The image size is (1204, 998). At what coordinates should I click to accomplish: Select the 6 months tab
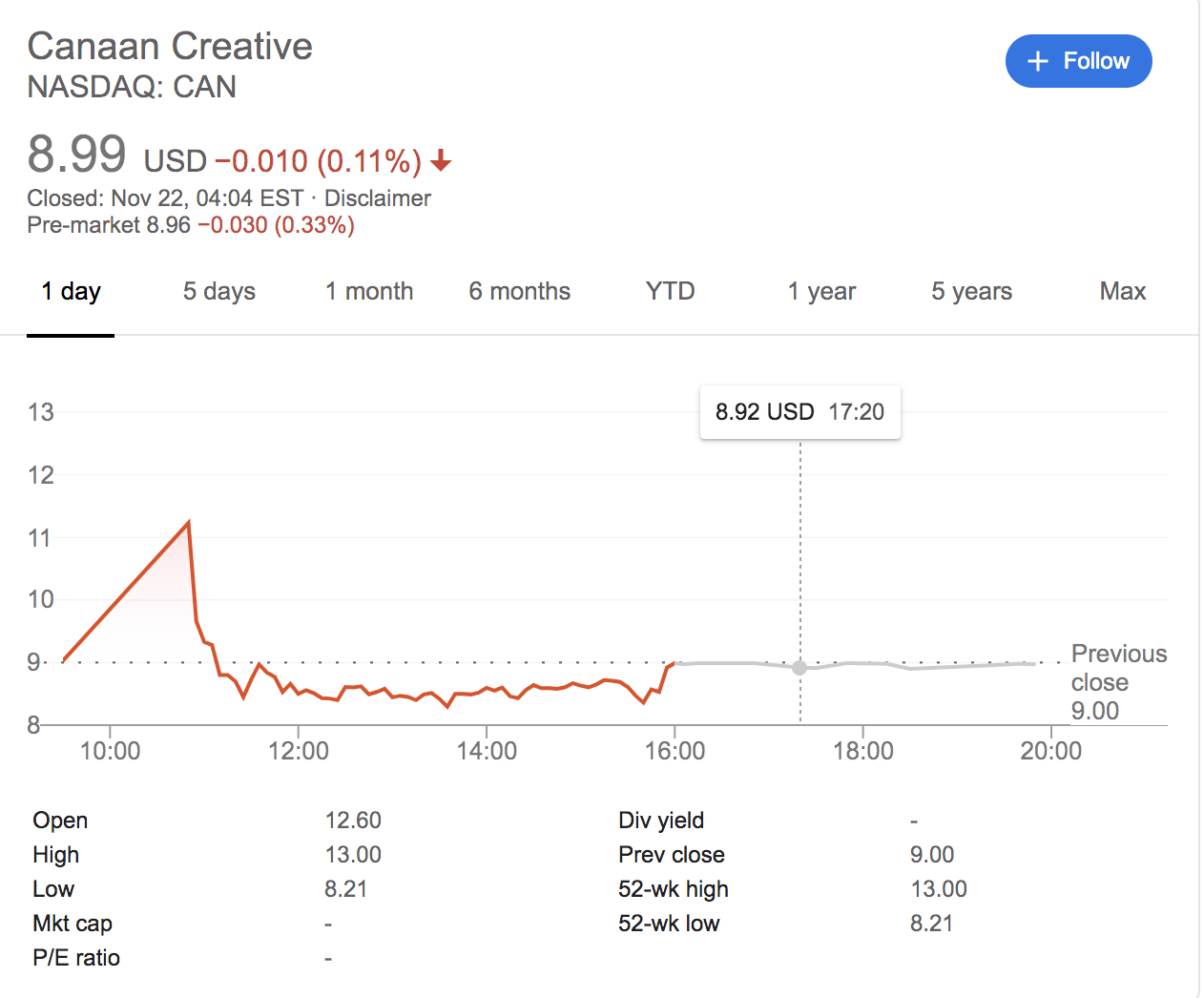[x=519, y=291]
